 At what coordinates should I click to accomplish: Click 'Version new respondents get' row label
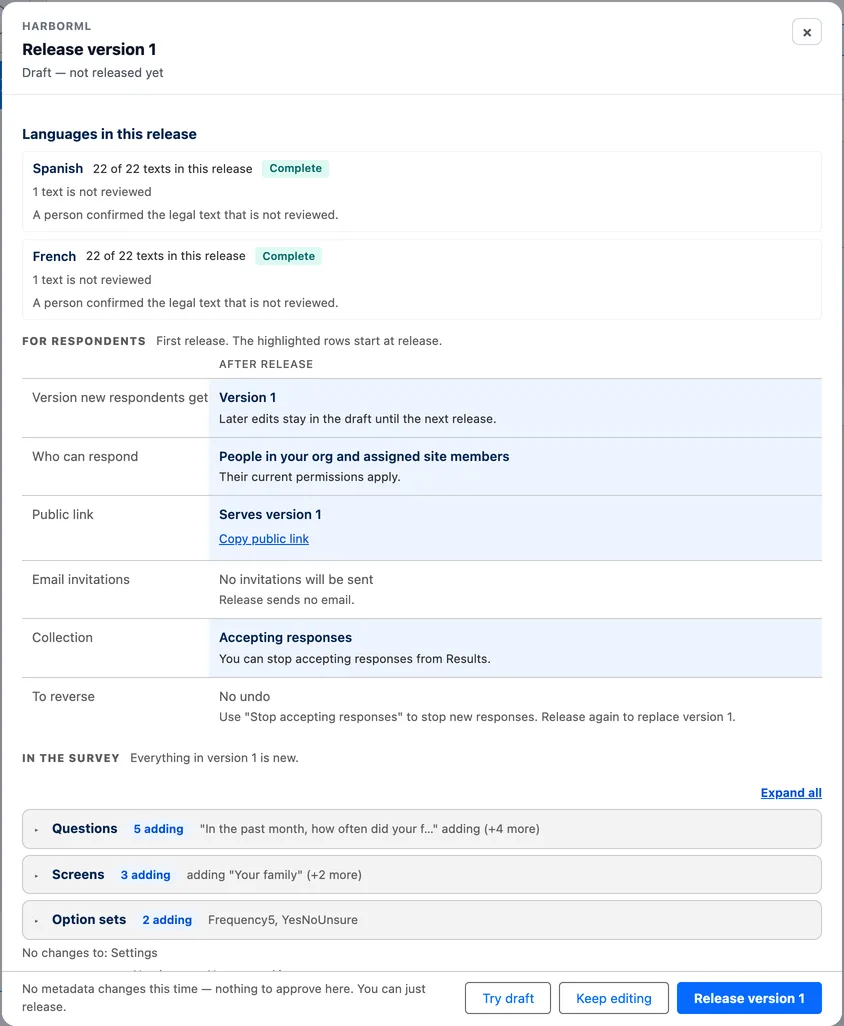120,397
